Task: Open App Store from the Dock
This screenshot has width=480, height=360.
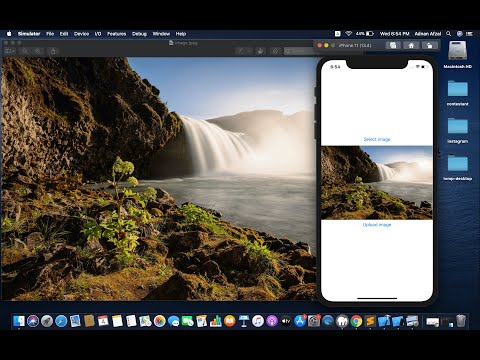Action: click(300, 321)
